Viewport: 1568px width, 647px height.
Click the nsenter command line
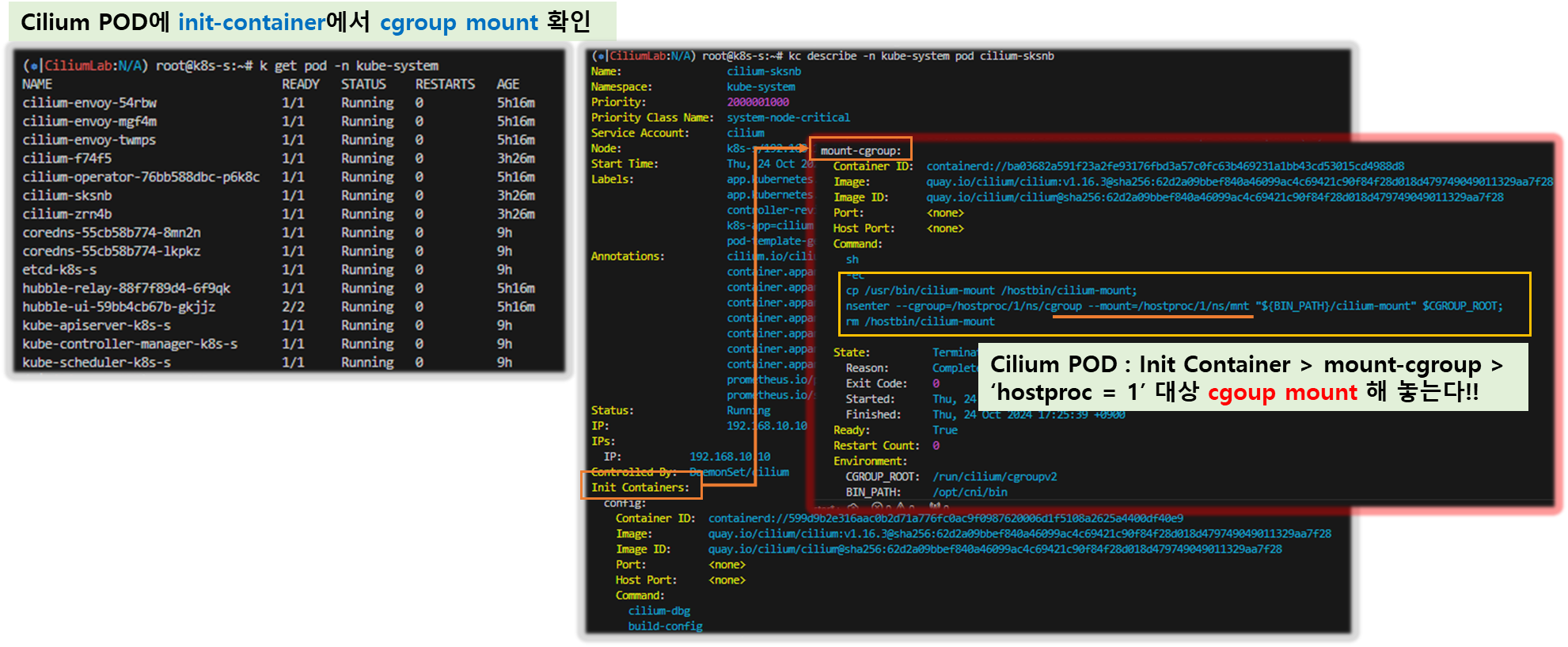pos(1175,306)
